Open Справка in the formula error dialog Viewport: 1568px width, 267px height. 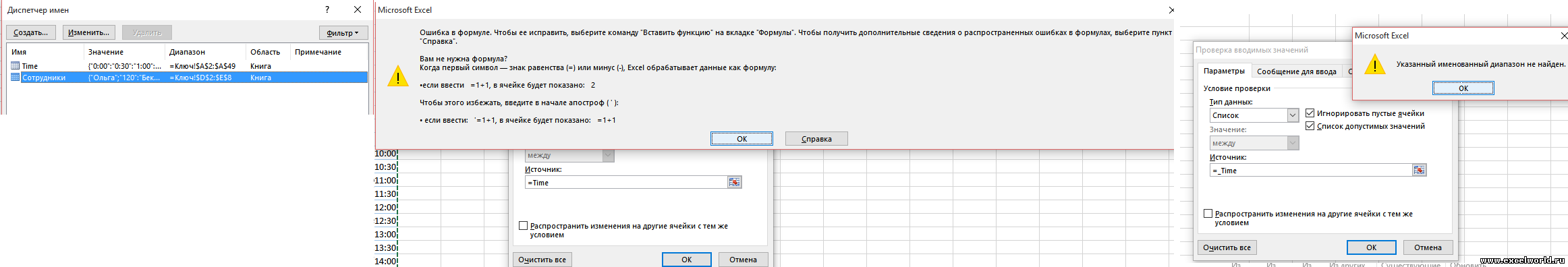tap(816, 139)
